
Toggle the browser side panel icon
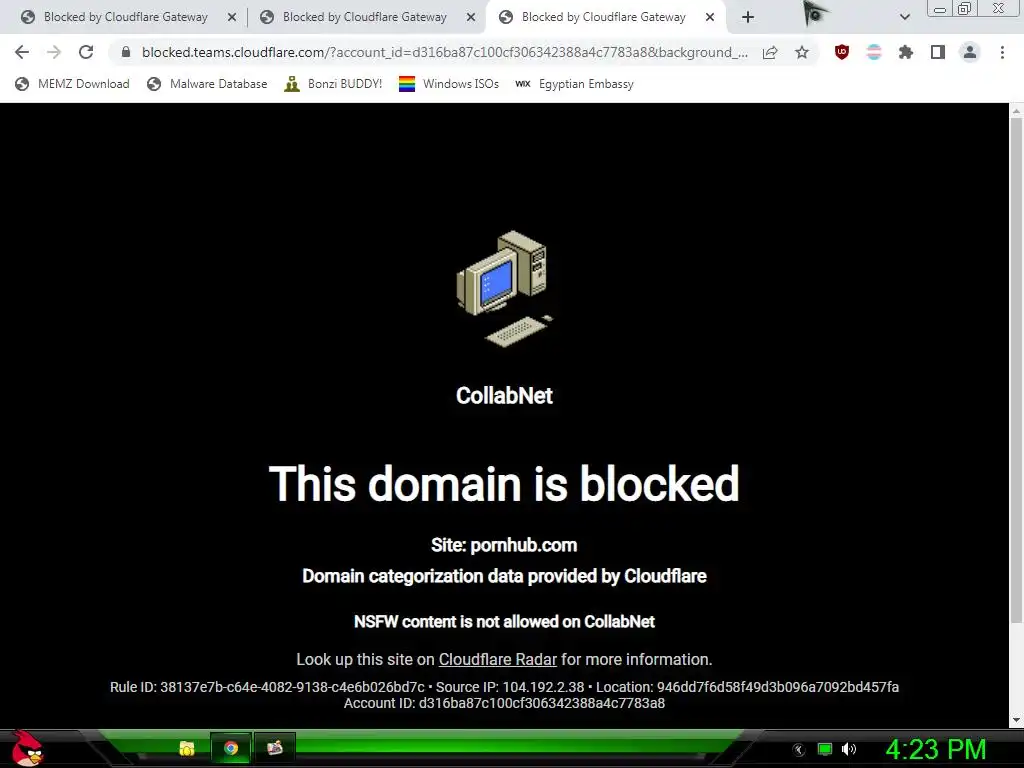[938, 52]
